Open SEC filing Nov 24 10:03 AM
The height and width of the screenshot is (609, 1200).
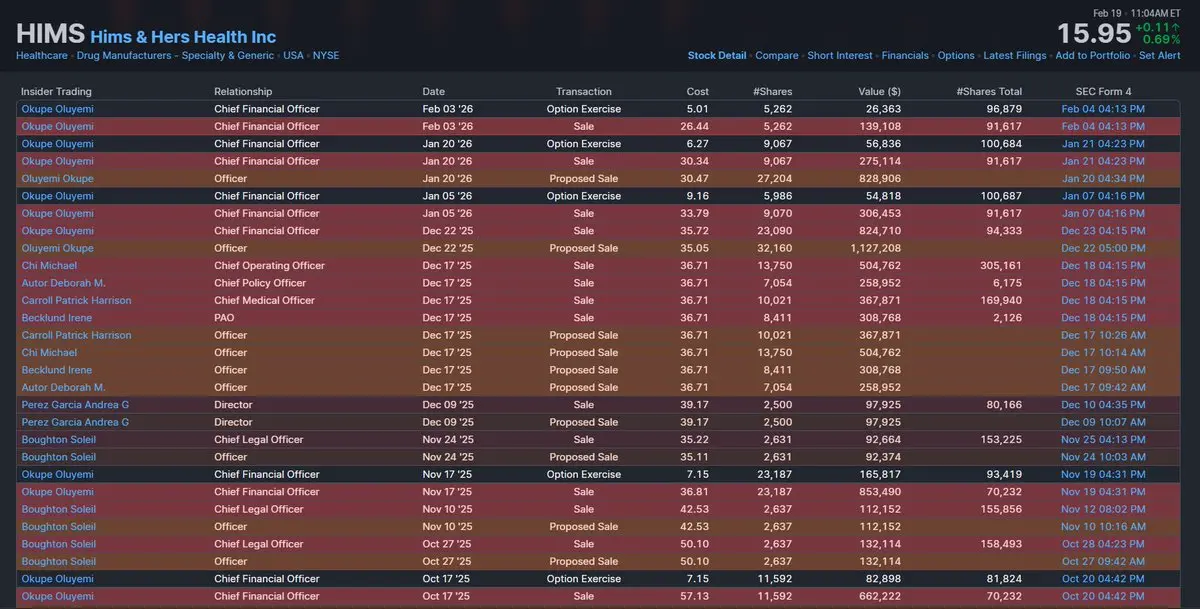[1104, 457]
